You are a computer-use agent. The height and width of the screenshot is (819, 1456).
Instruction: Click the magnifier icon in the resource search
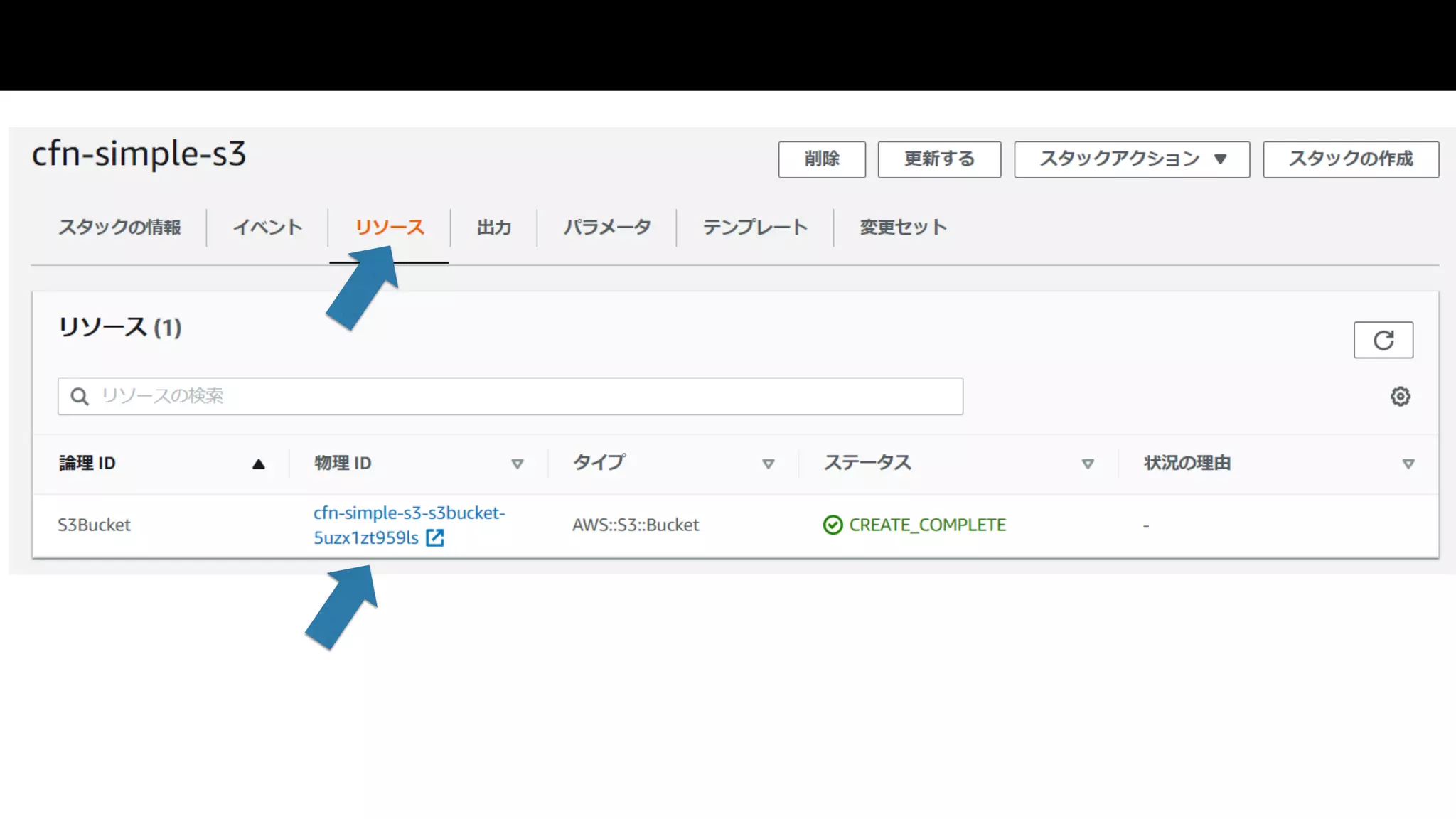point(80,396)
